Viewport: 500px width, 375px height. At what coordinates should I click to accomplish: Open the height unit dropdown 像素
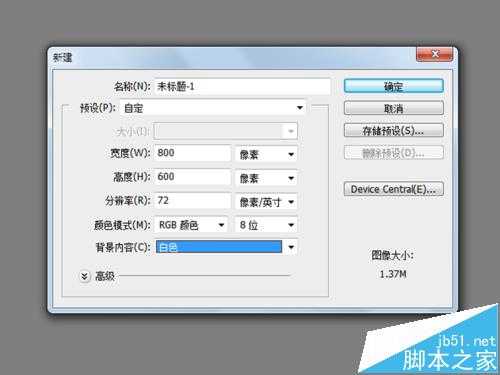coord(266,178)
